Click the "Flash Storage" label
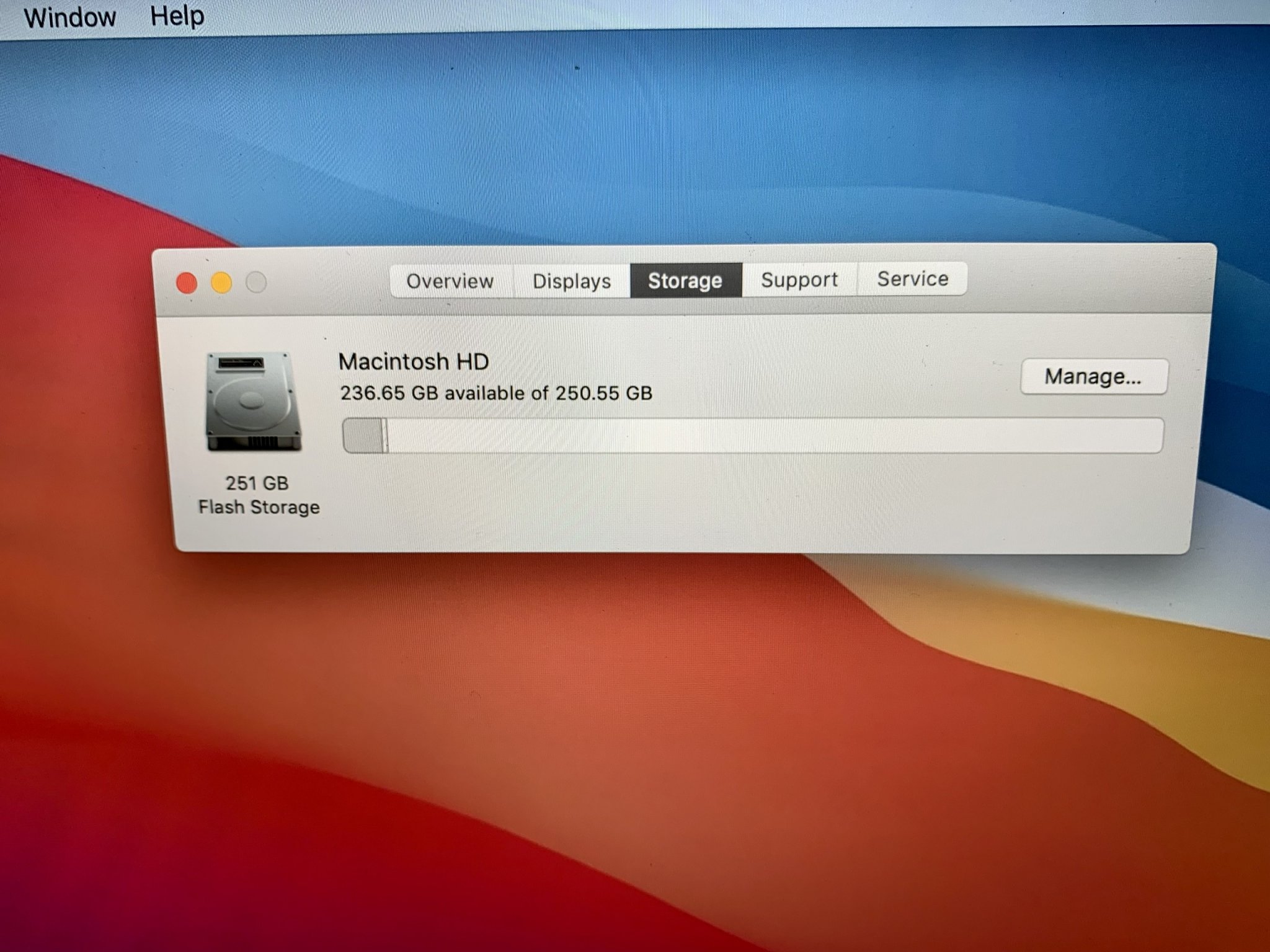 pyautogui.click(x=259, y=507)
